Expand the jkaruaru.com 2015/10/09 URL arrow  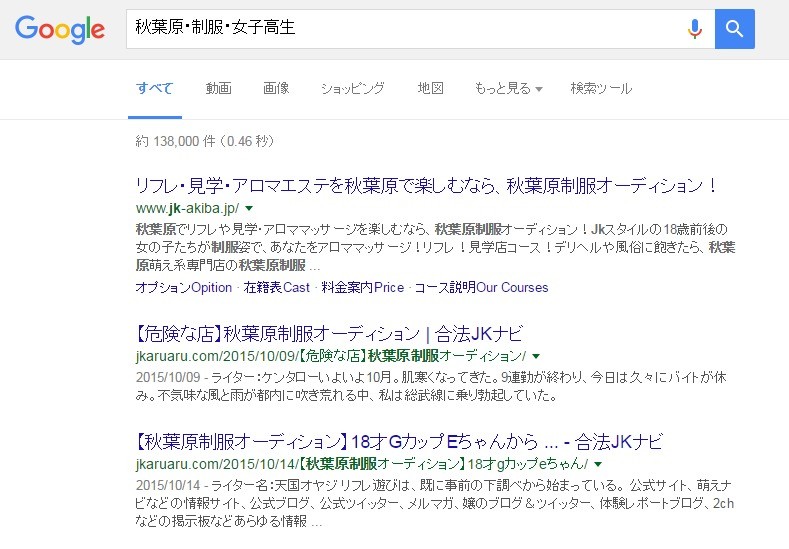(x=536, y=356)
